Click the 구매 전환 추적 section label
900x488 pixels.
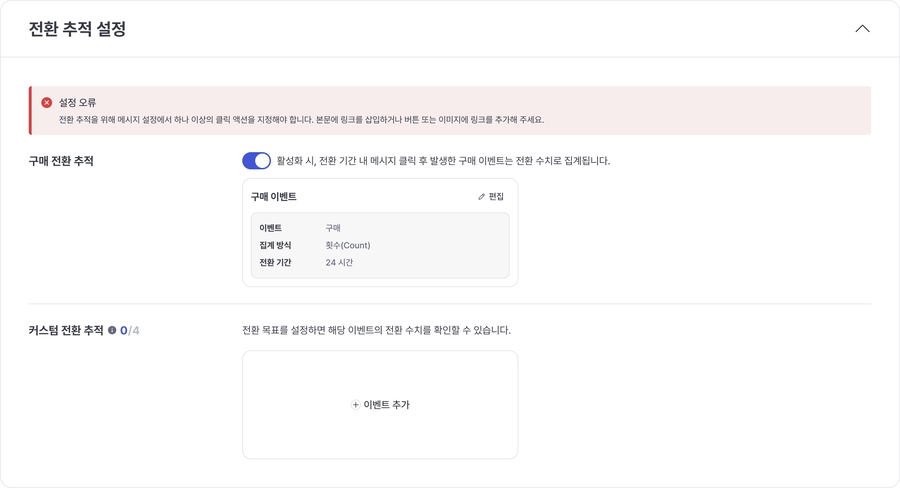pyautogui.click(x=61, y=161)
